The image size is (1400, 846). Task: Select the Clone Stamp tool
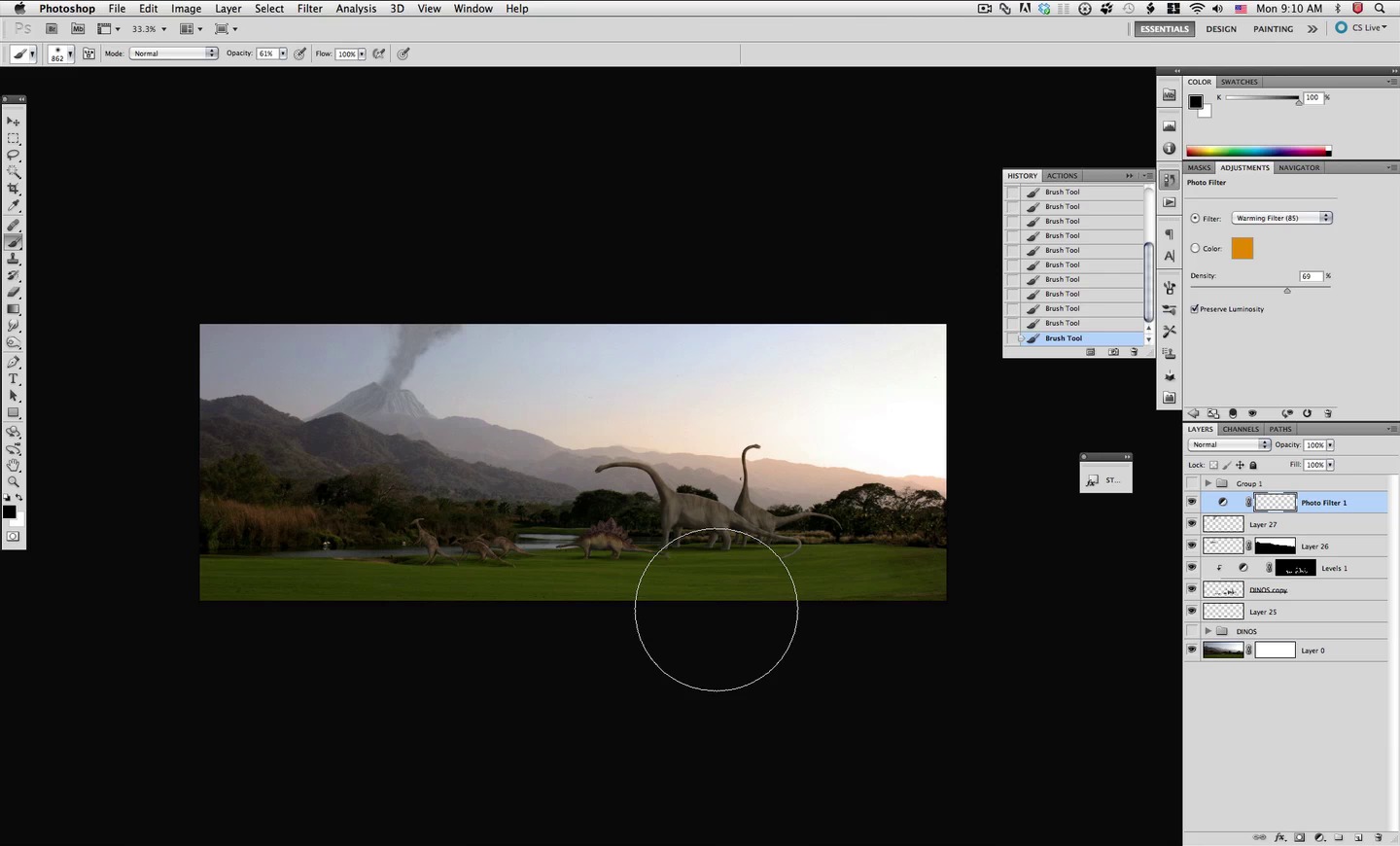(14, 259)
